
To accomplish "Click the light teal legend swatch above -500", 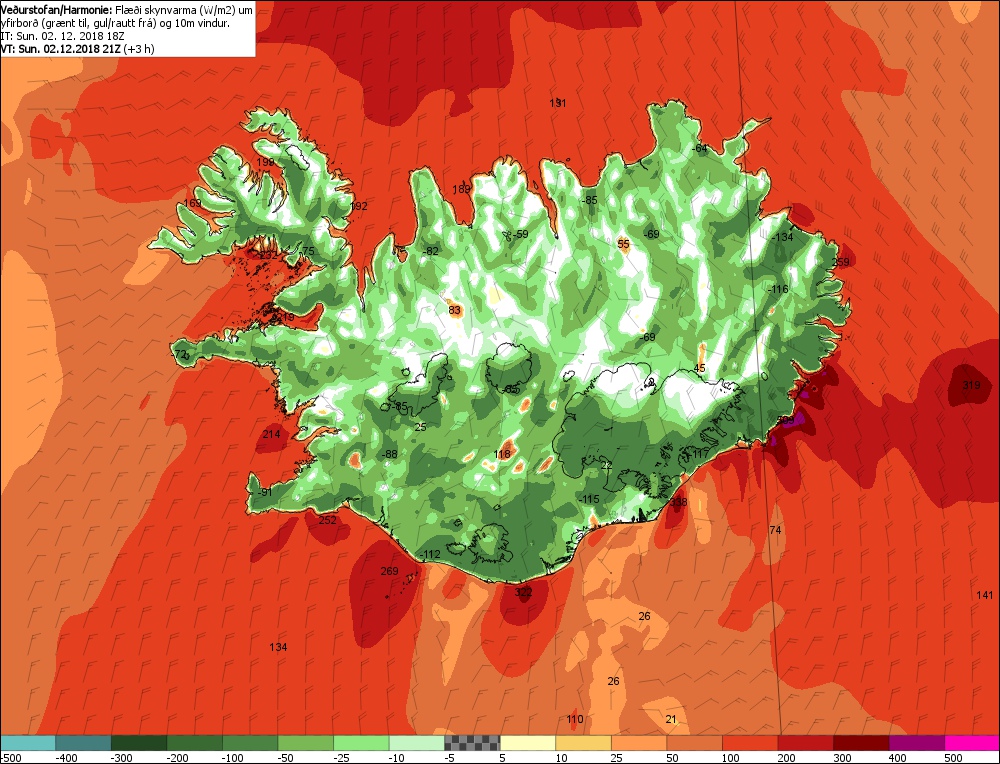I will click(x=27, y=742).
